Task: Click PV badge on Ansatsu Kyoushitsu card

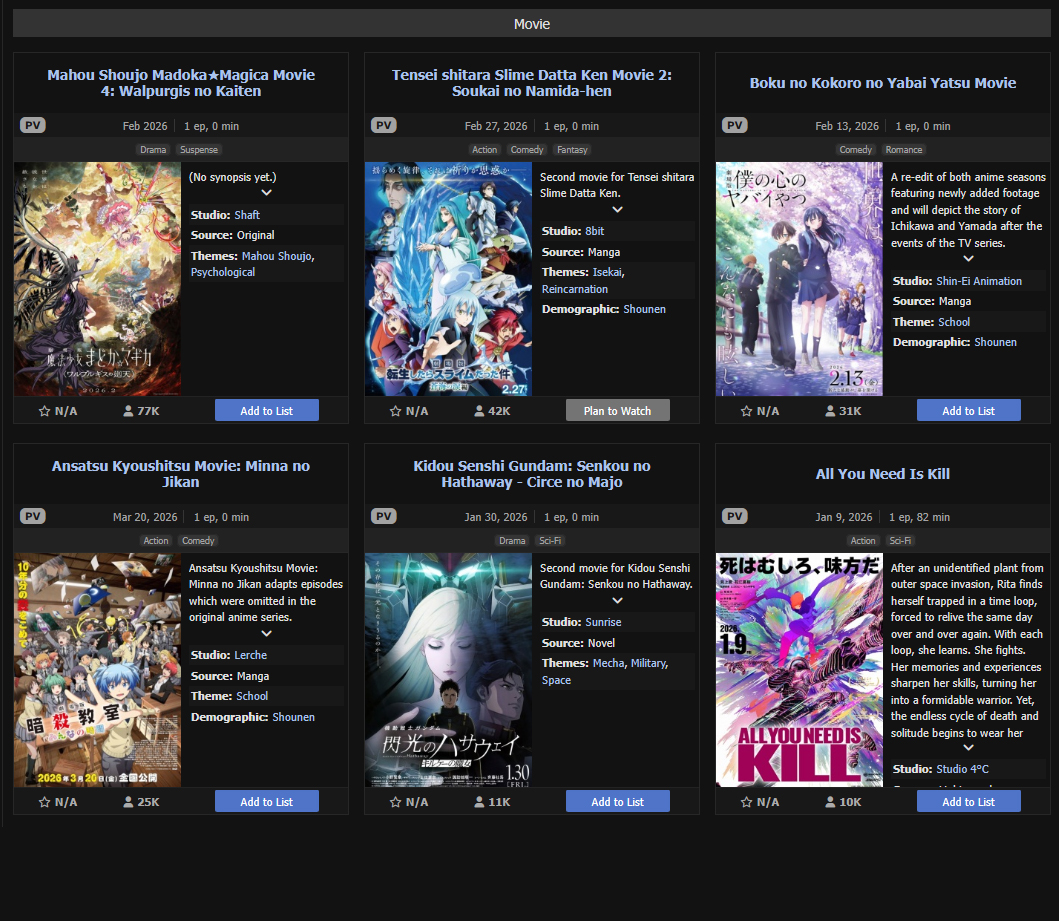Action: [33, 517]
